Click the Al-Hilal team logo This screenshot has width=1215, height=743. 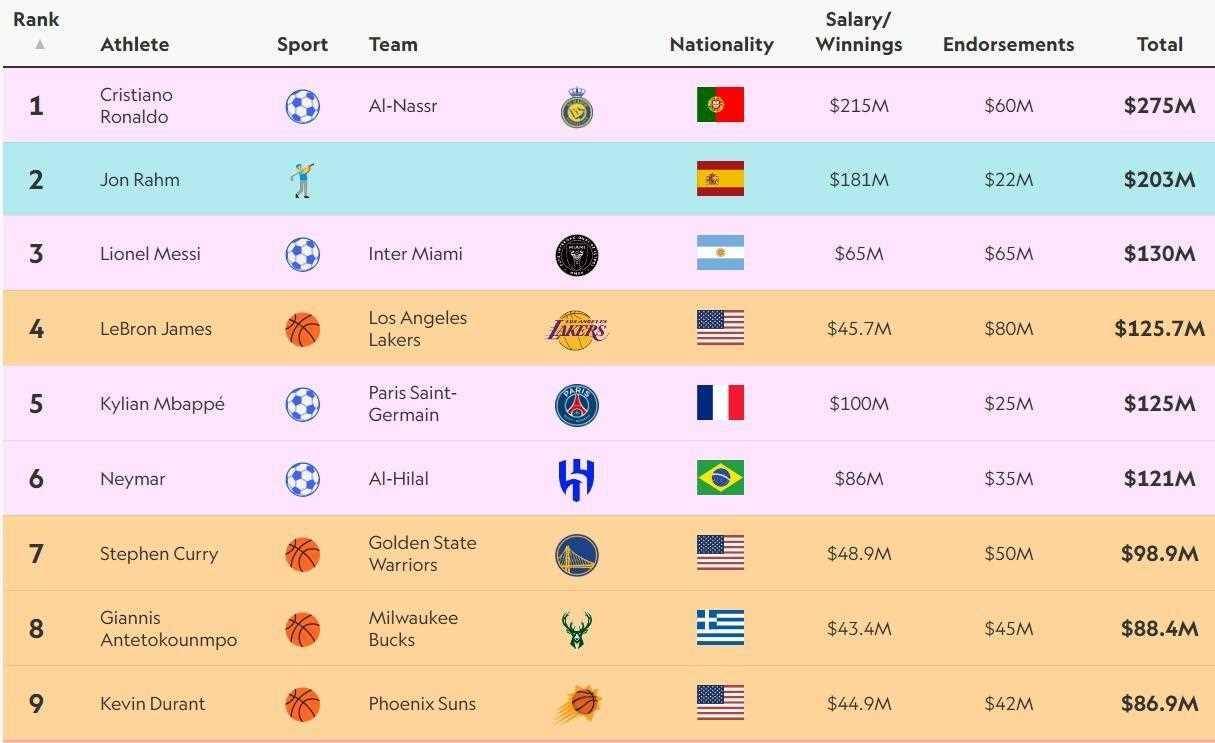pos(577,479)
